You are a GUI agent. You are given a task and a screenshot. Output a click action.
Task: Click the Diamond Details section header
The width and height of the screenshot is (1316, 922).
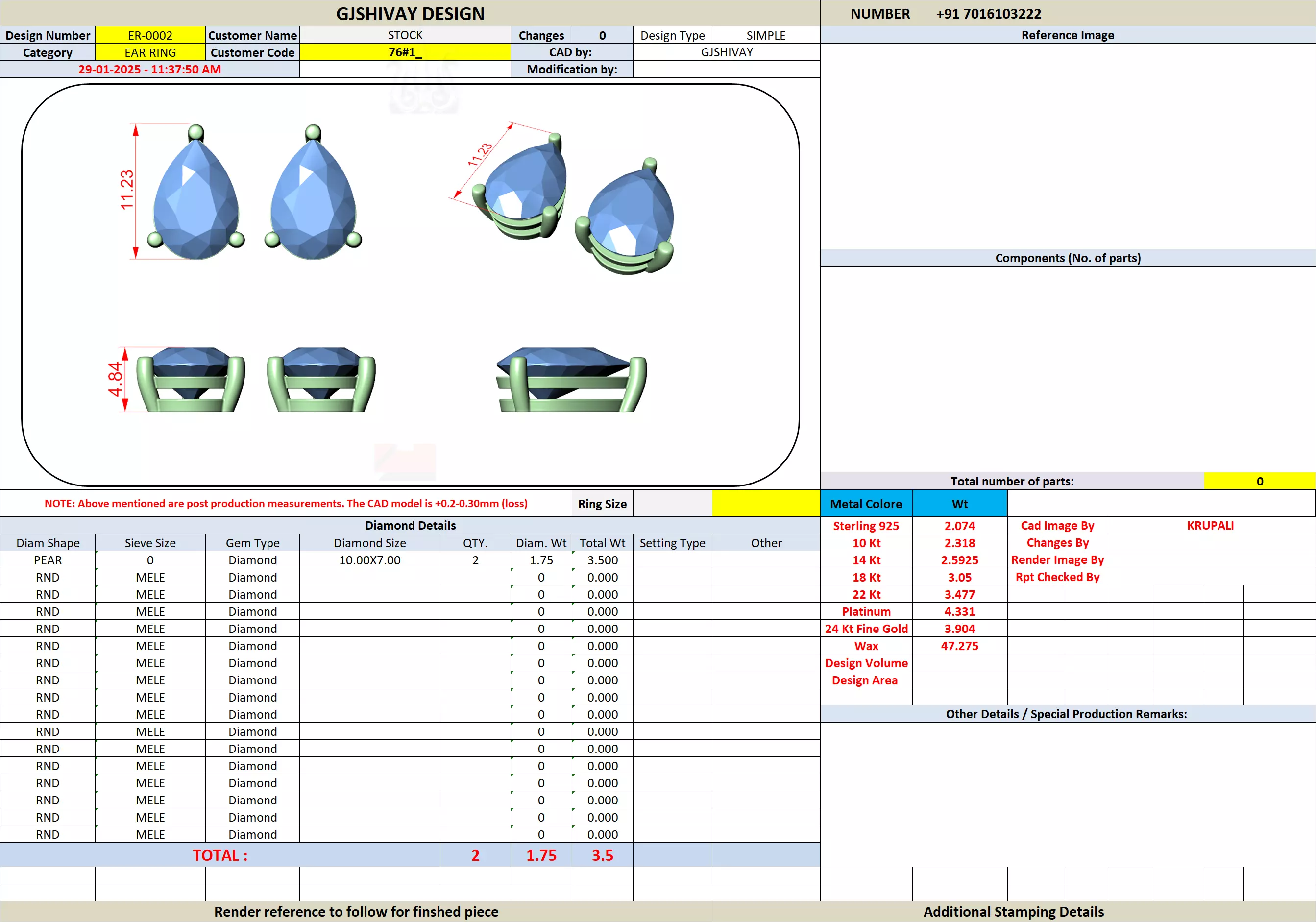click(x=410, y=526)
